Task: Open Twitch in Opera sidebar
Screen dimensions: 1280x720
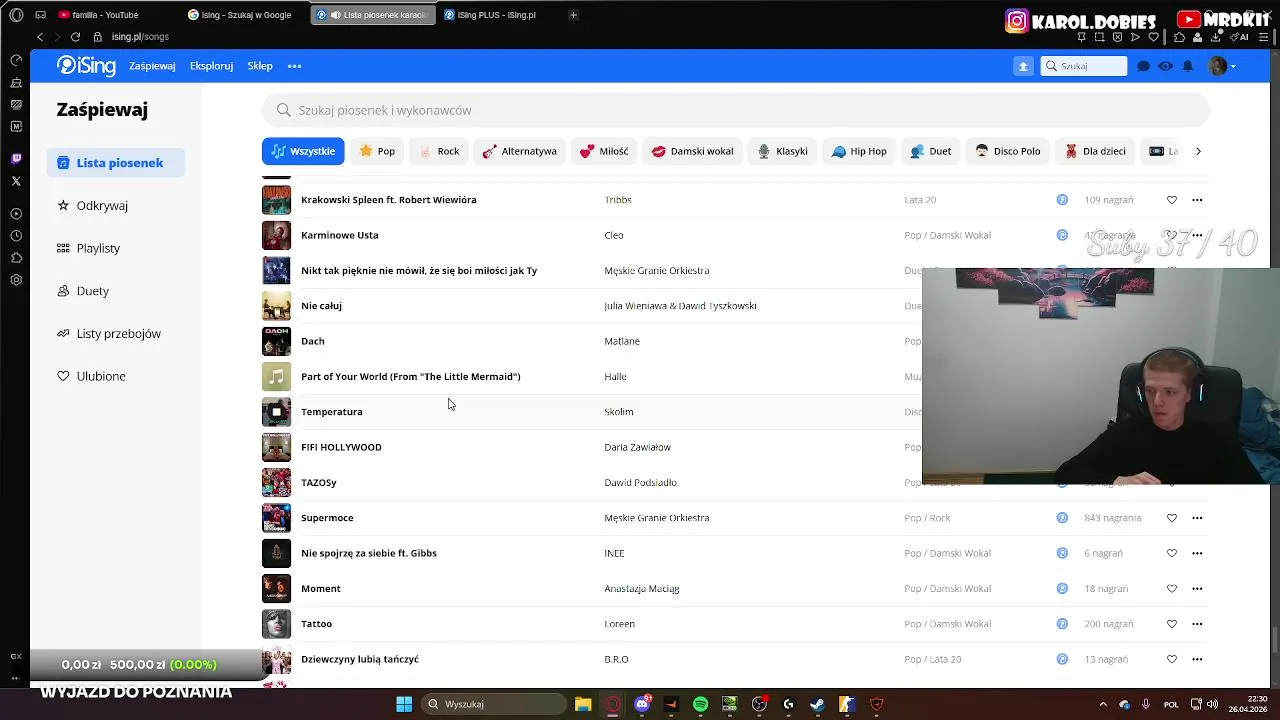Action: (16, 159)
